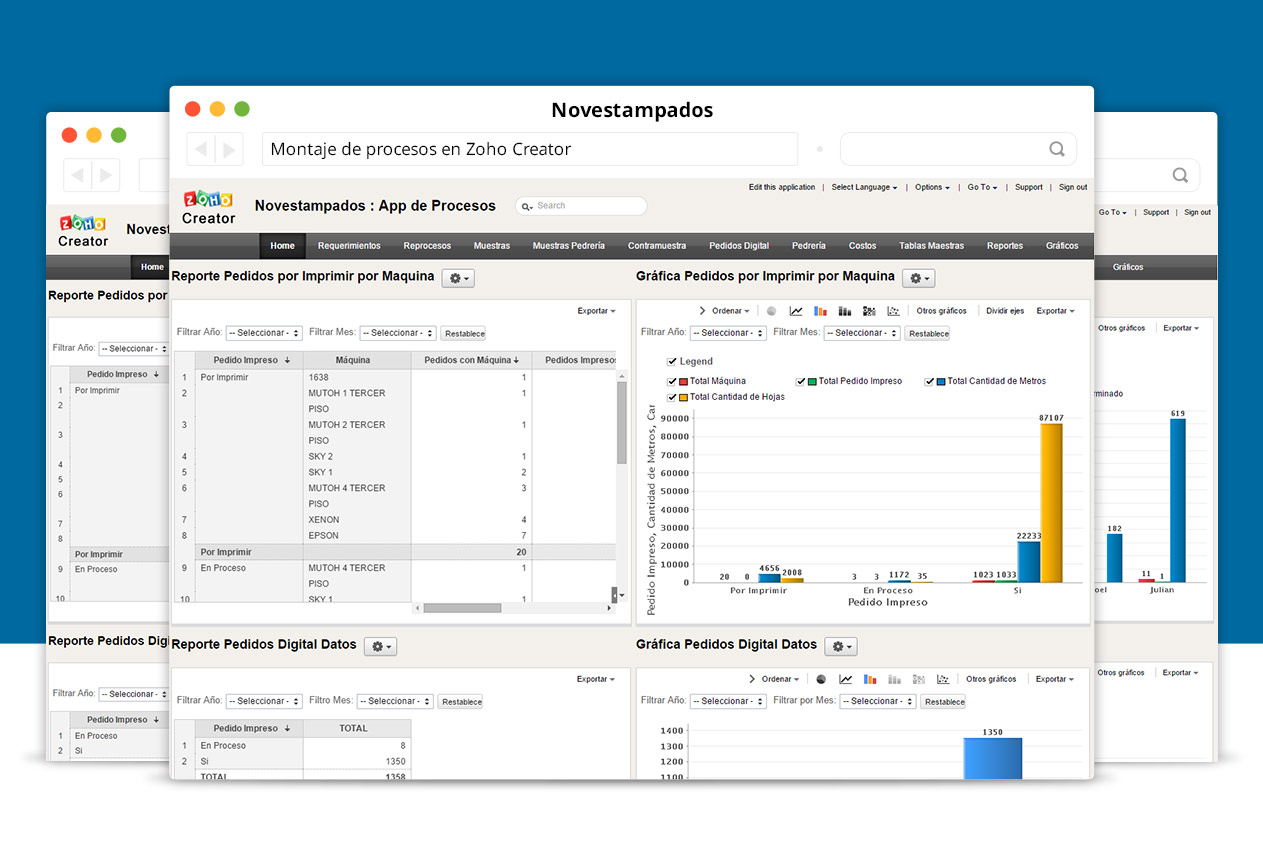Image resolution: width=1263 pixels, height=860 pixels.
Task: Click Edit this application link
Action: 782,187
